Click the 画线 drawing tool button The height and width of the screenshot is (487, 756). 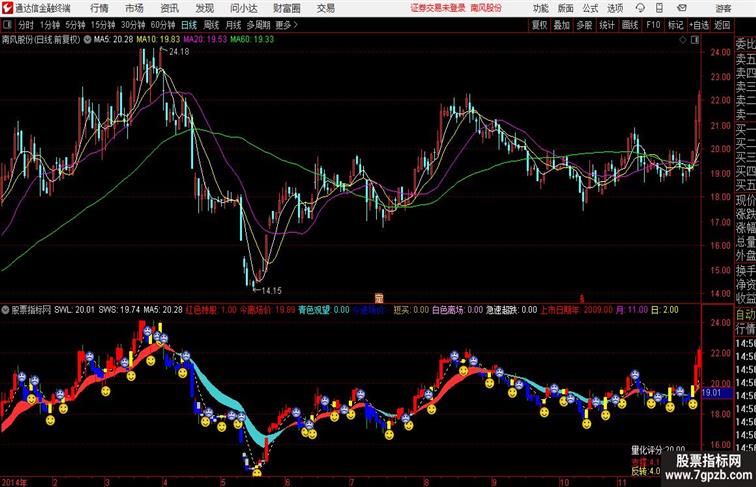pyautogui.click(x=630, y=25)
